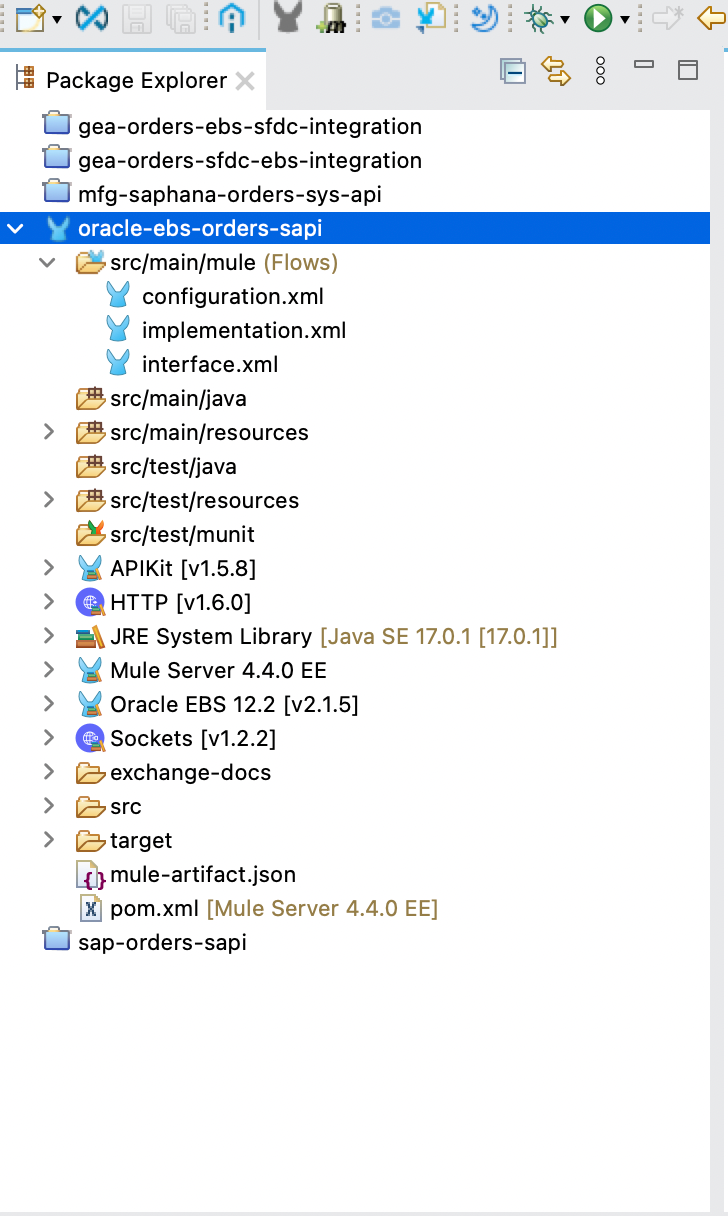The image size is (728, 1216).
Task: Click the Sockets globe icon
Action: click(90, 739)
